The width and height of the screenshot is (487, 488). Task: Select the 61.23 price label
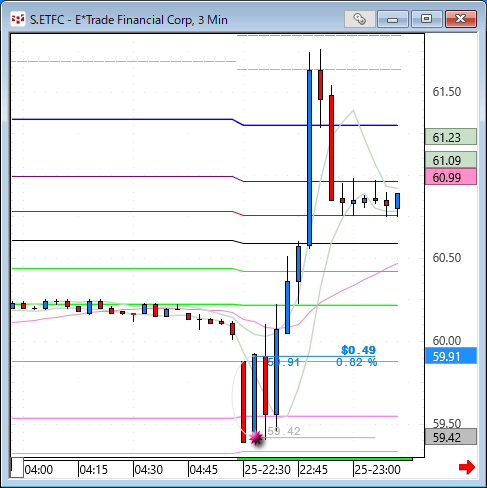tap(451, 137)
